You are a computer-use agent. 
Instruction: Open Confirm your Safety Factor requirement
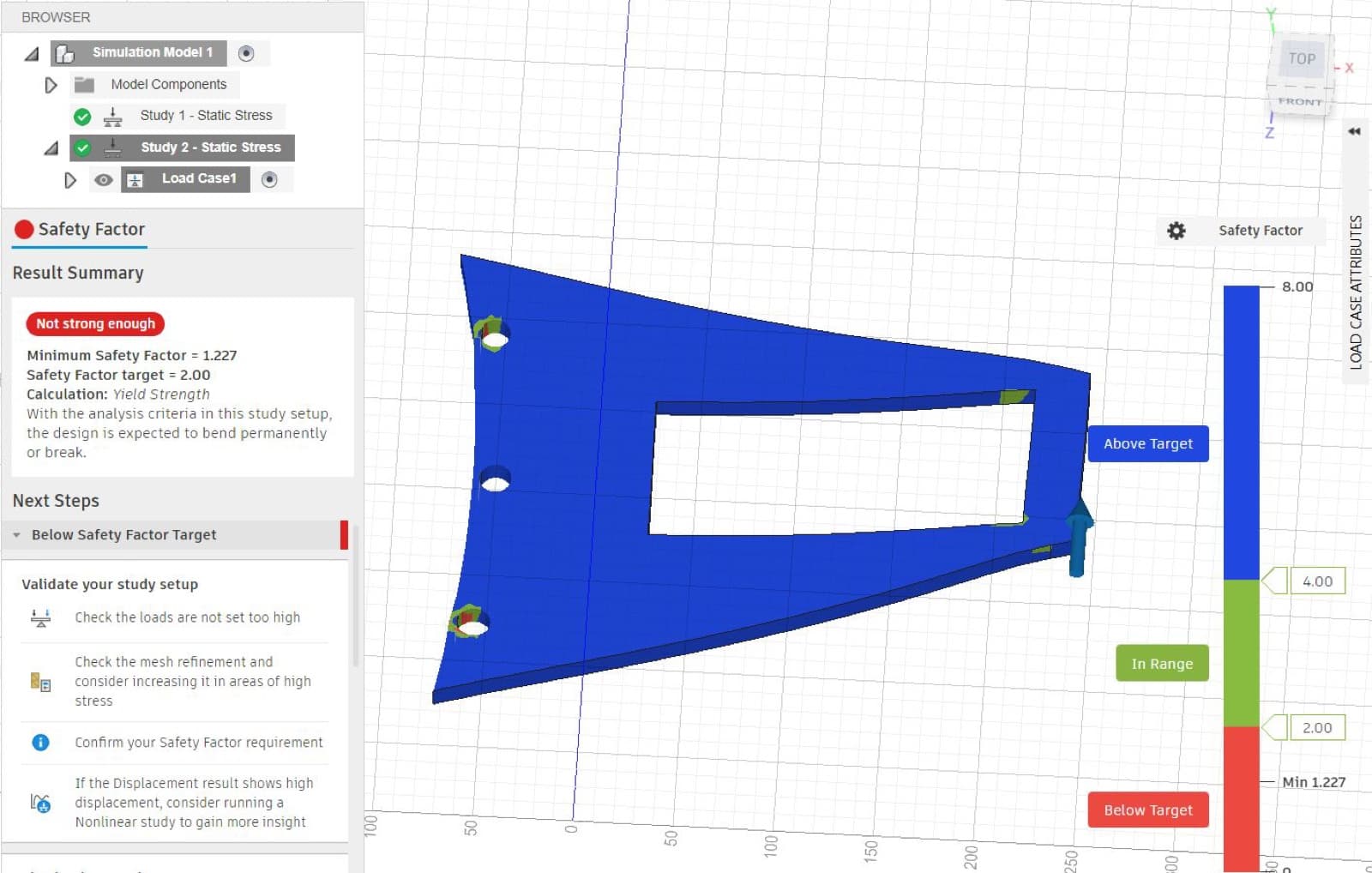coord(199,742)
